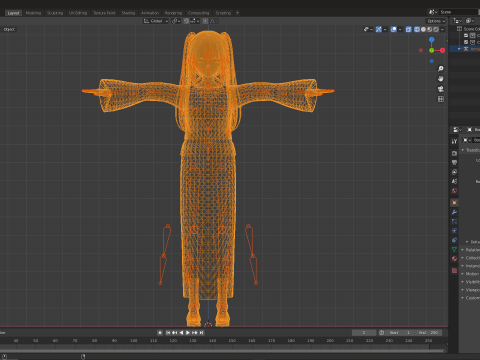Expand the Visibility panel

pos(463,282)
